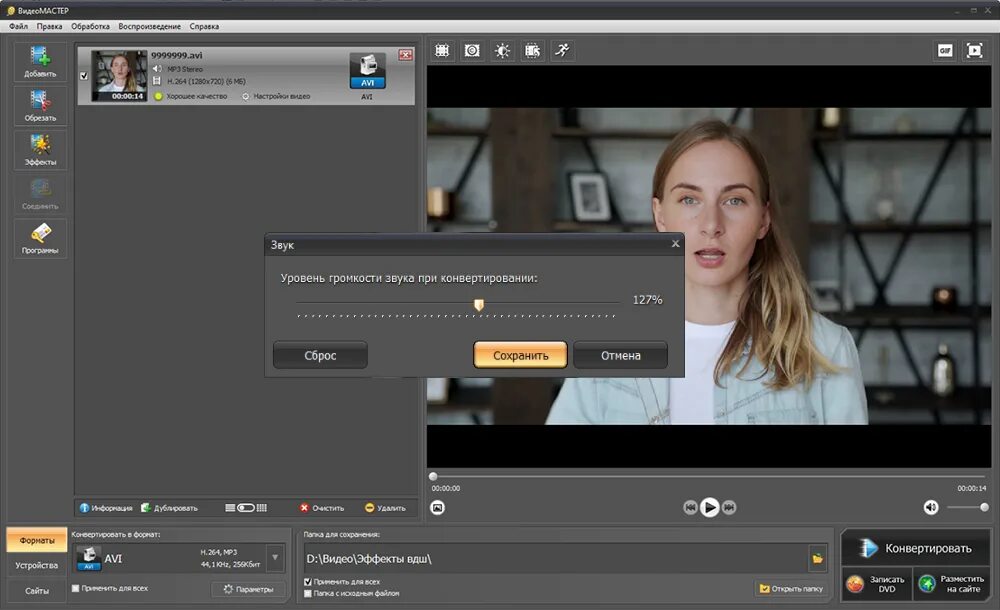Viewport: 1000px width, 610px height.
Task: Click the speed change running man icon
Action: click(562, 50)
